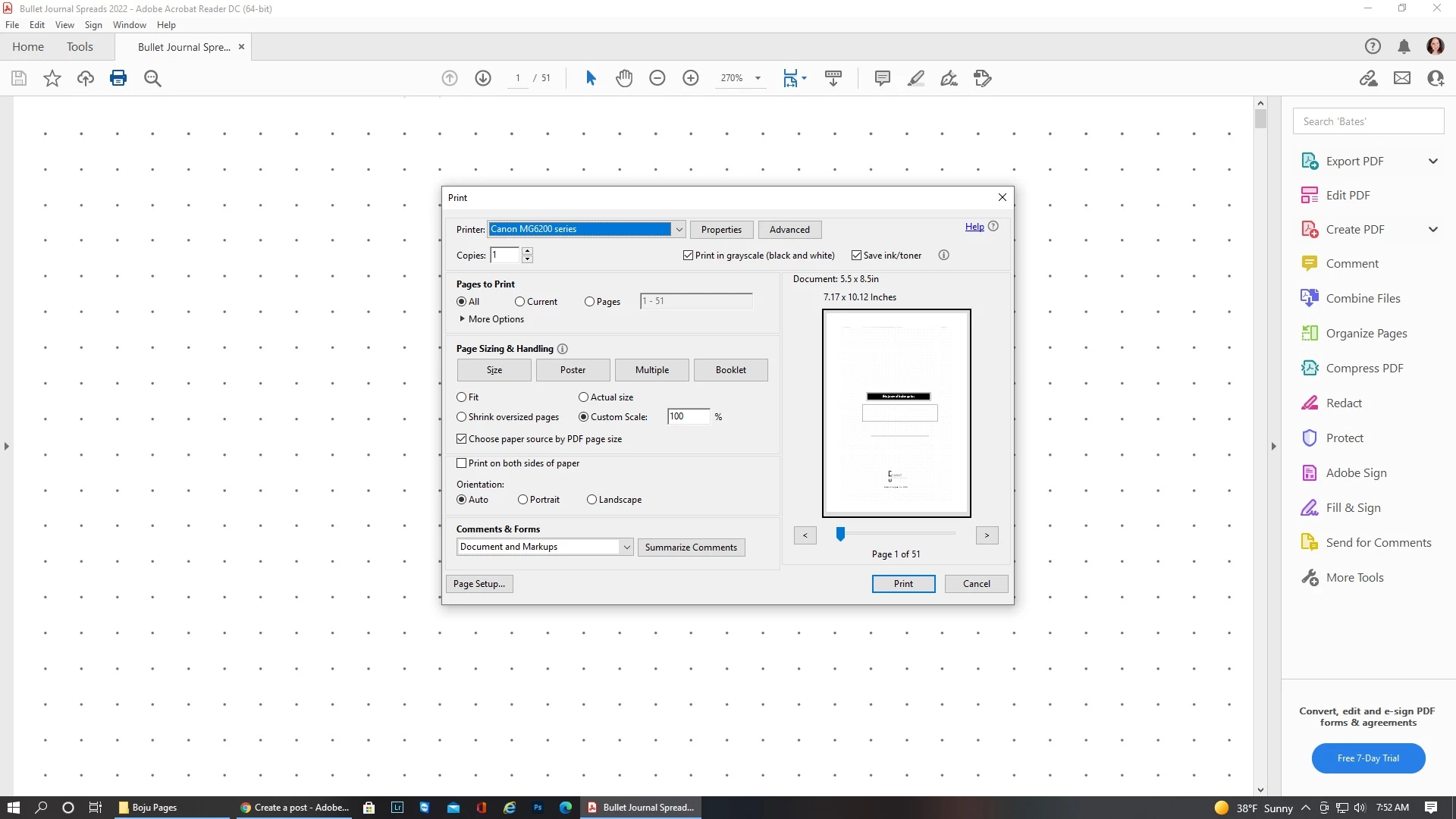This screenshot has height=819, width=1456.
Task: Open the Redact tool in the sidebar
Action: click(x=1344, y=403)
